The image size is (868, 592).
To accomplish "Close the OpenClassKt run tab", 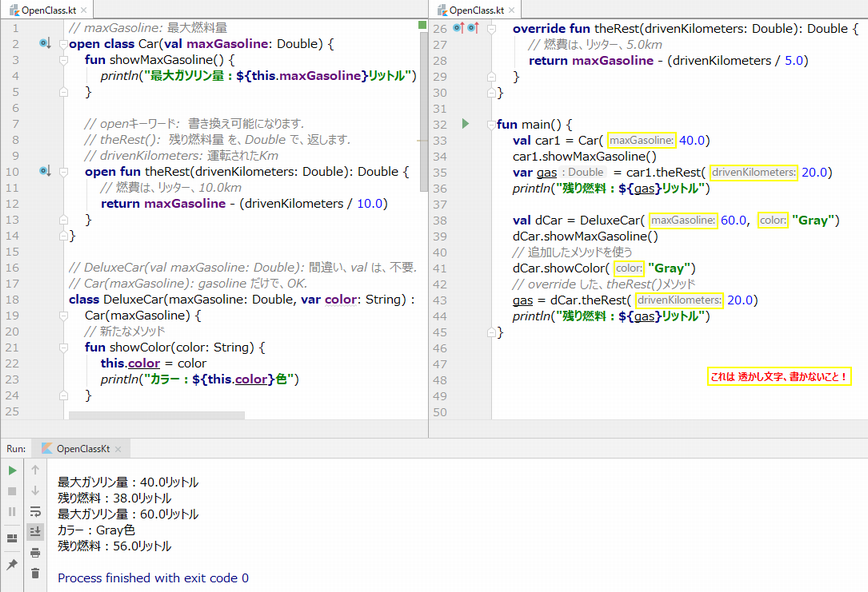I will click(x=118, y=449).
